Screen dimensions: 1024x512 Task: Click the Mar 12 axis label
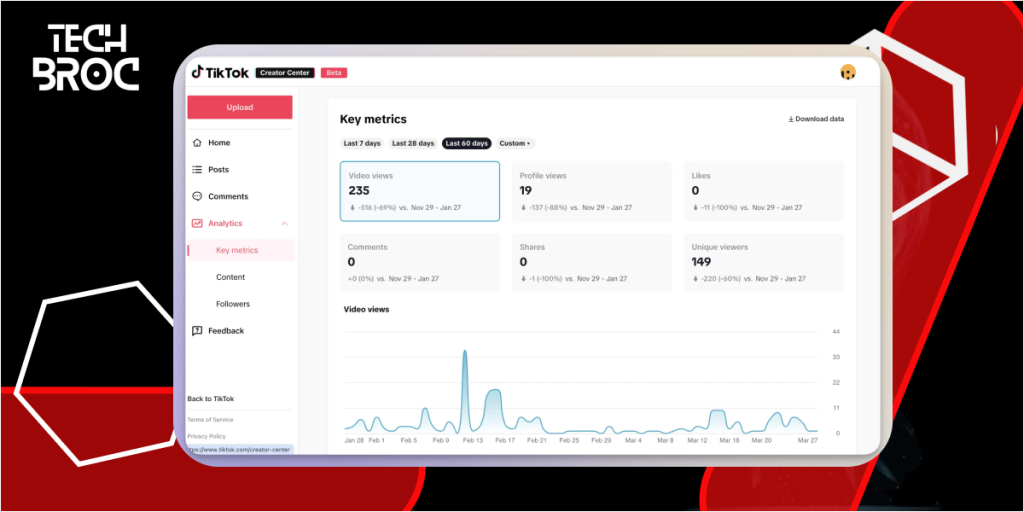(x=697, y=441)
